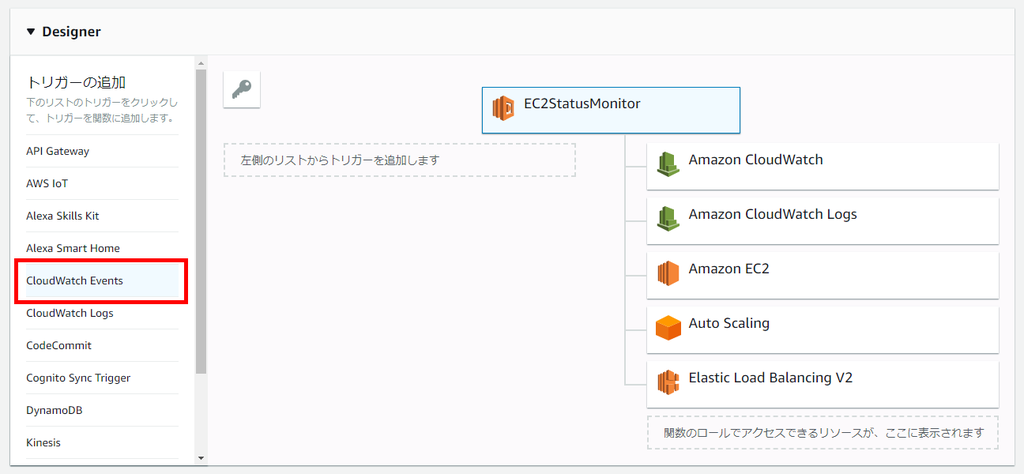Add DynamoDB trigger

[54, 410]
